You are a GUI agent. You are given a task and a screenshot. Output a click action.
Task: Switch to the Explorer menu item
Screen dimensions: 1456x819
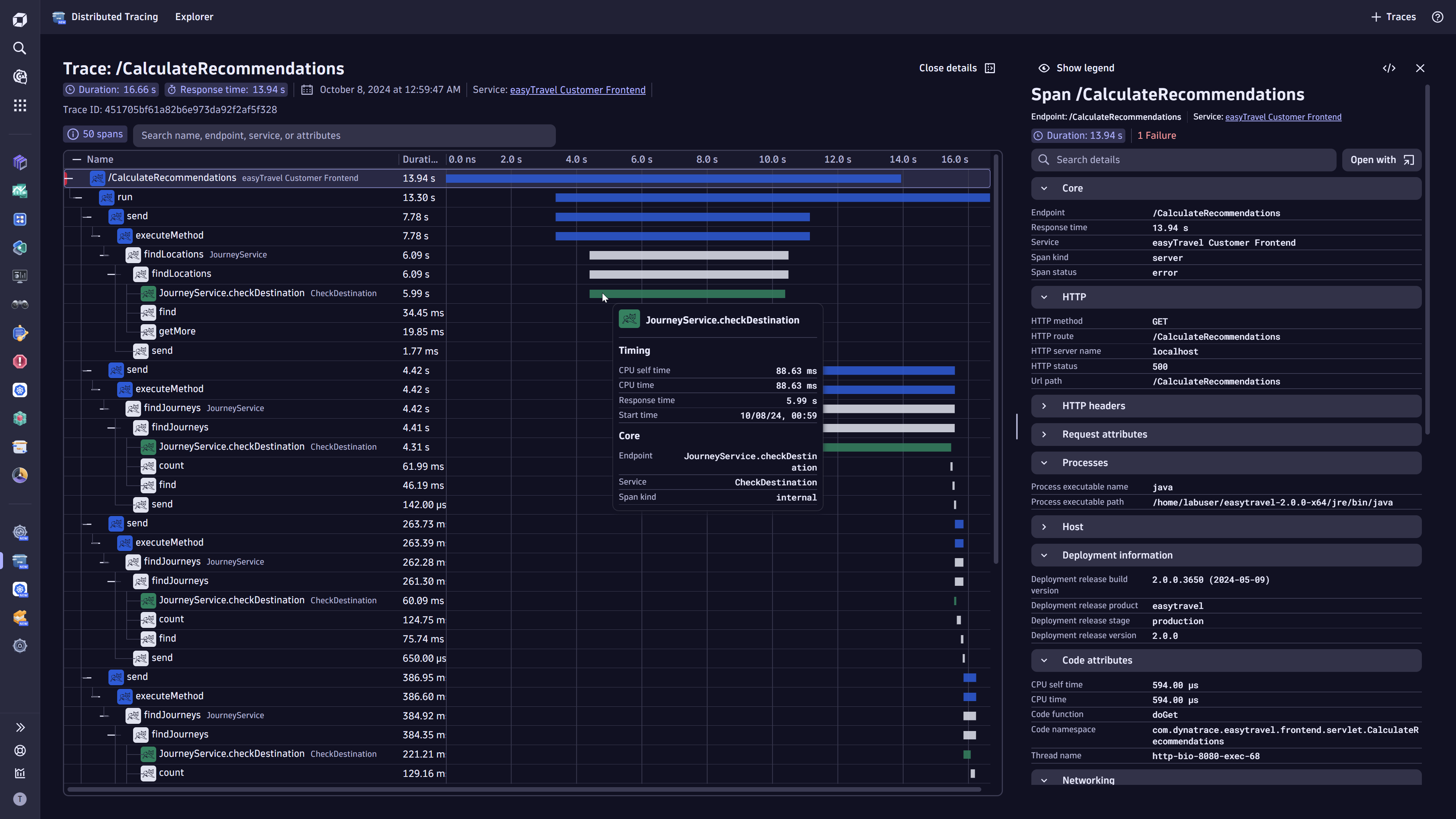click(194, 17)
